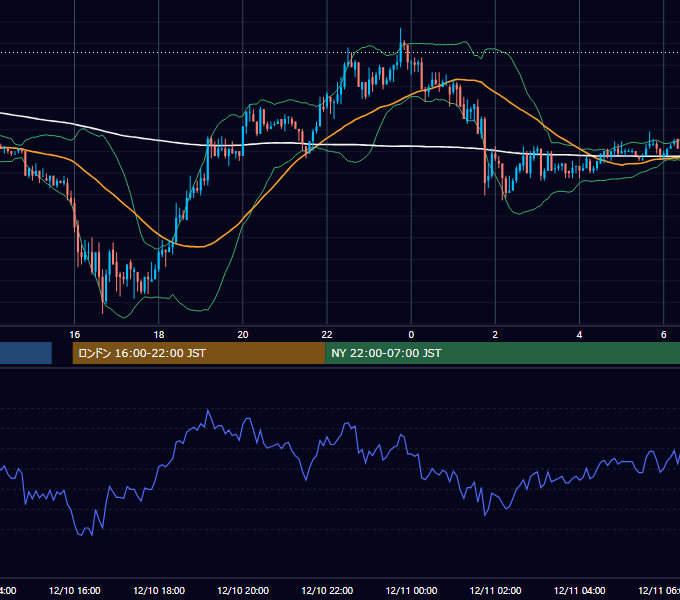Click the 0 hour label on price chart axis
The width and height of the screenshot is (680, 600).
coord(411,334)
